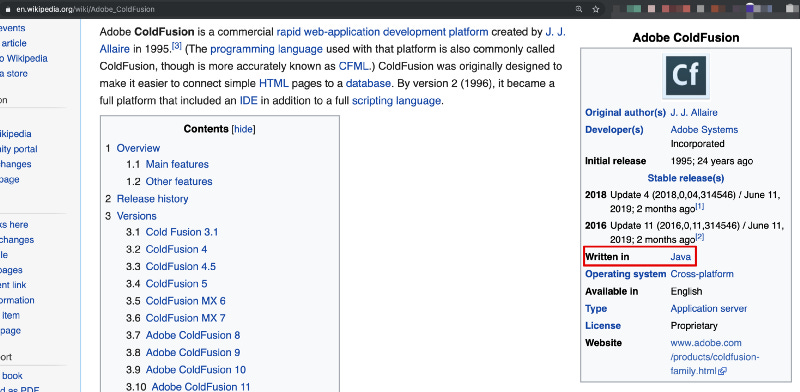800x392 pixels.
Task: Follow the 'programming language' link
Action: [x=266, y=50]
